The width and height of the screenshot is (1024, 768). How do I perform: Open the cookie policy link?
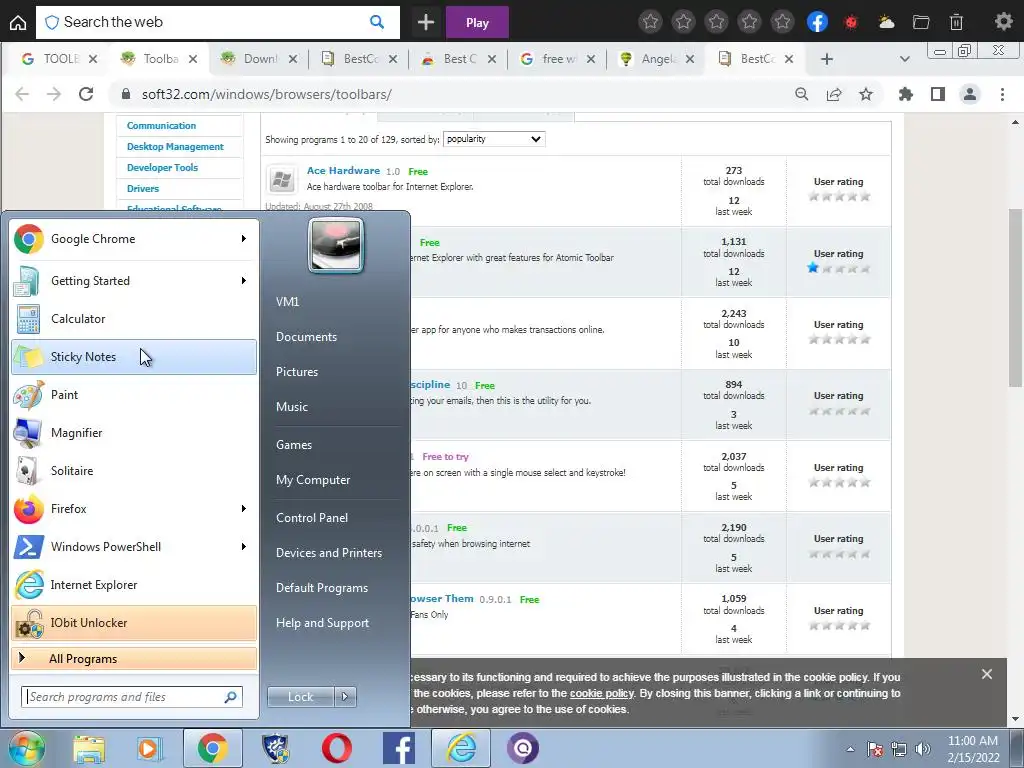(x=601, y=693)
